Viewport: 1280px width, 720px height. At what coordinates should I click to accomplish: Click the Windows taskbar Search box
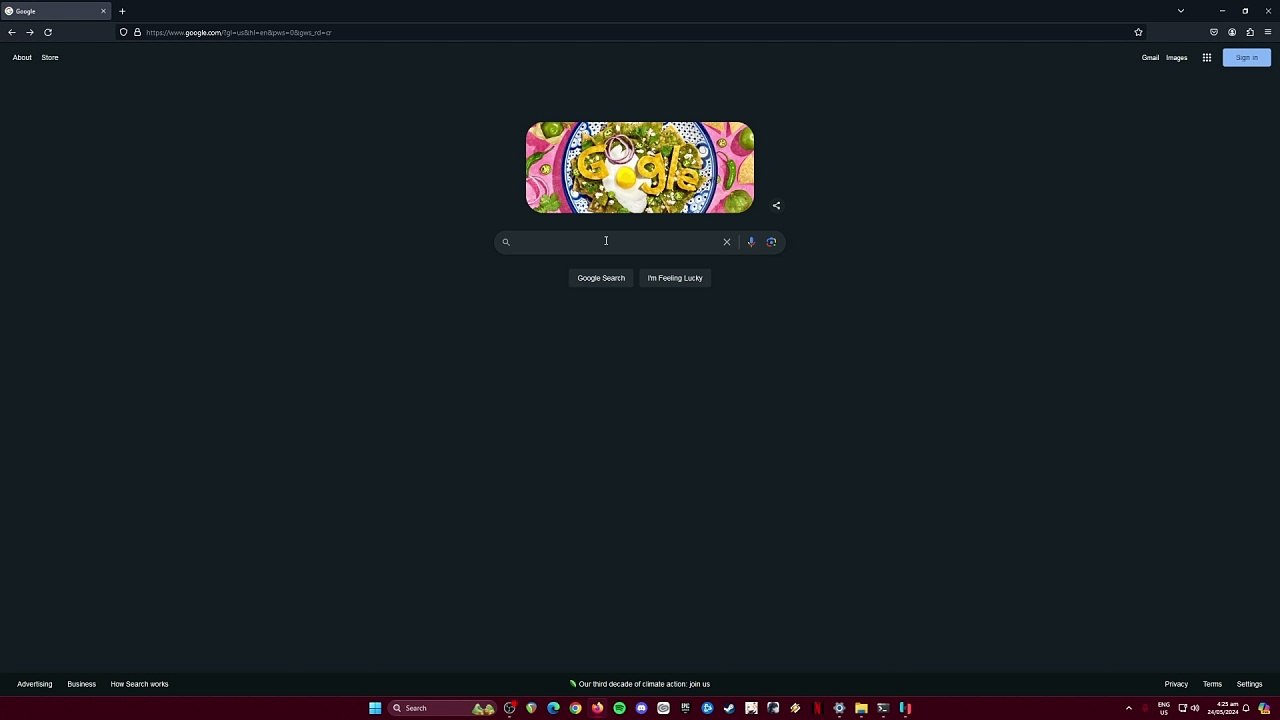(443, 708)
